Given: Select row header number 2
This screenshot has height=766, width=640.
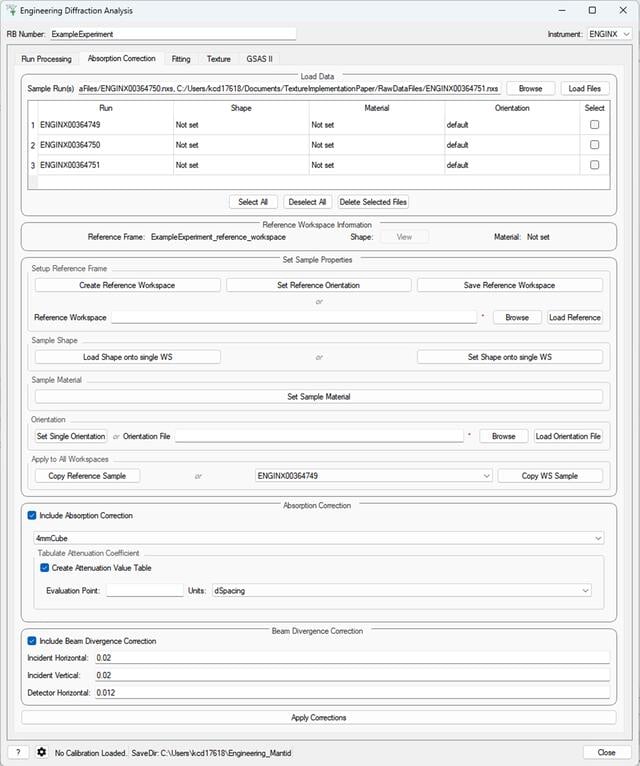Looking at the screenshot, I should 33,145.
